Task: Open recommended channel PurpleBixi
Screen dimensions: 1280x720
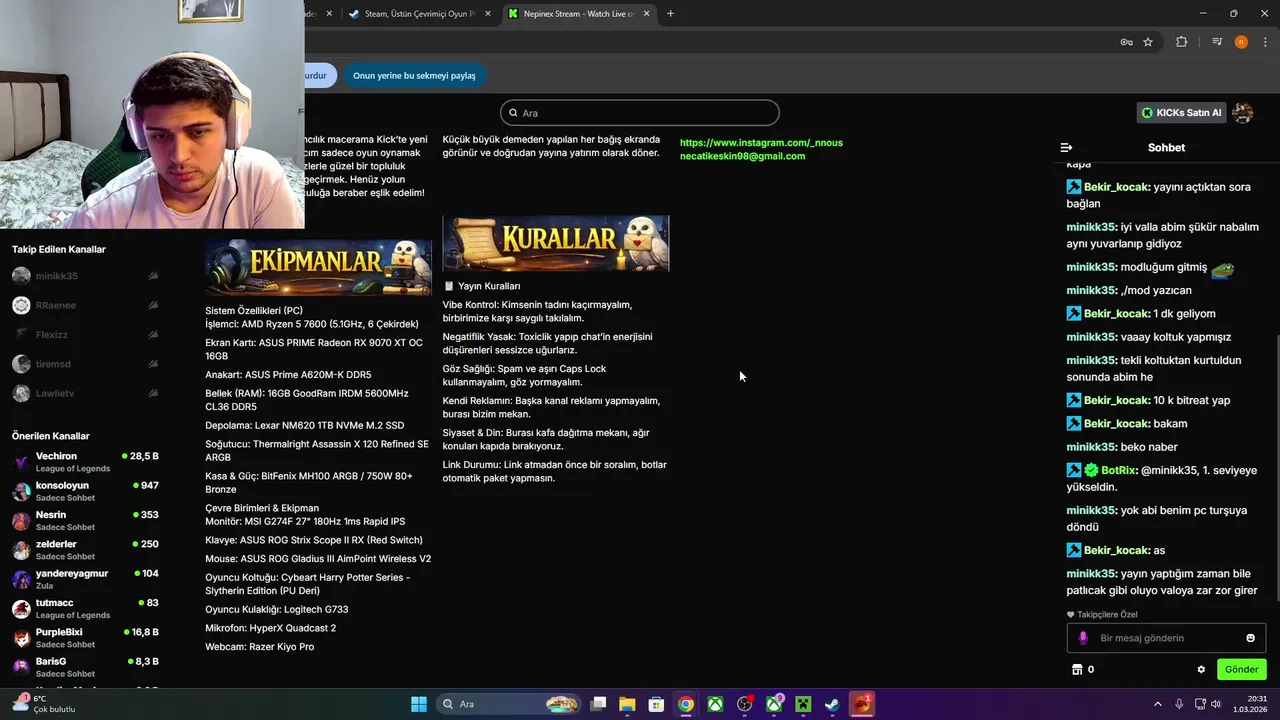Action: (85, 638)
